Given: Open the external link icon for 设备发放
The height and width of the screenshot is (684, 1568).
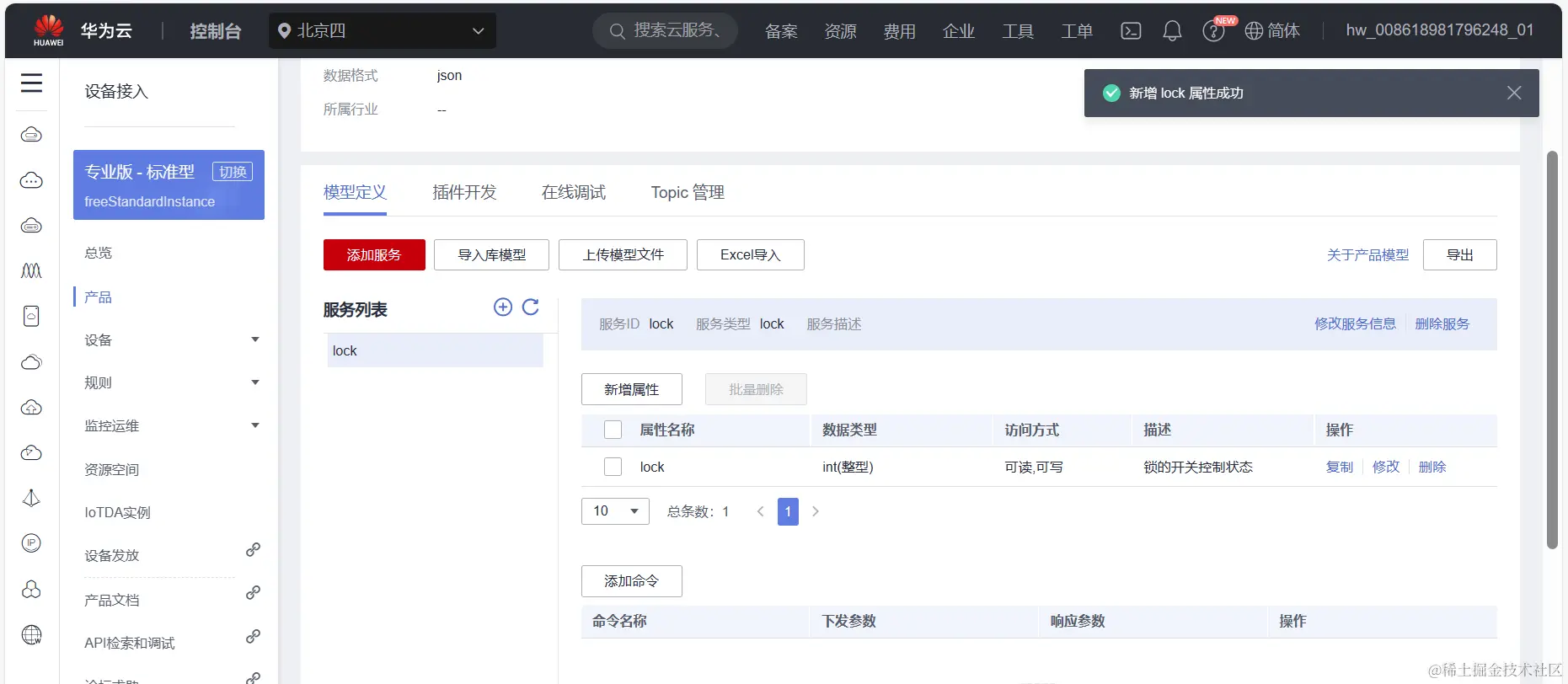Looking at the screenshot, I should click(253, 549).
